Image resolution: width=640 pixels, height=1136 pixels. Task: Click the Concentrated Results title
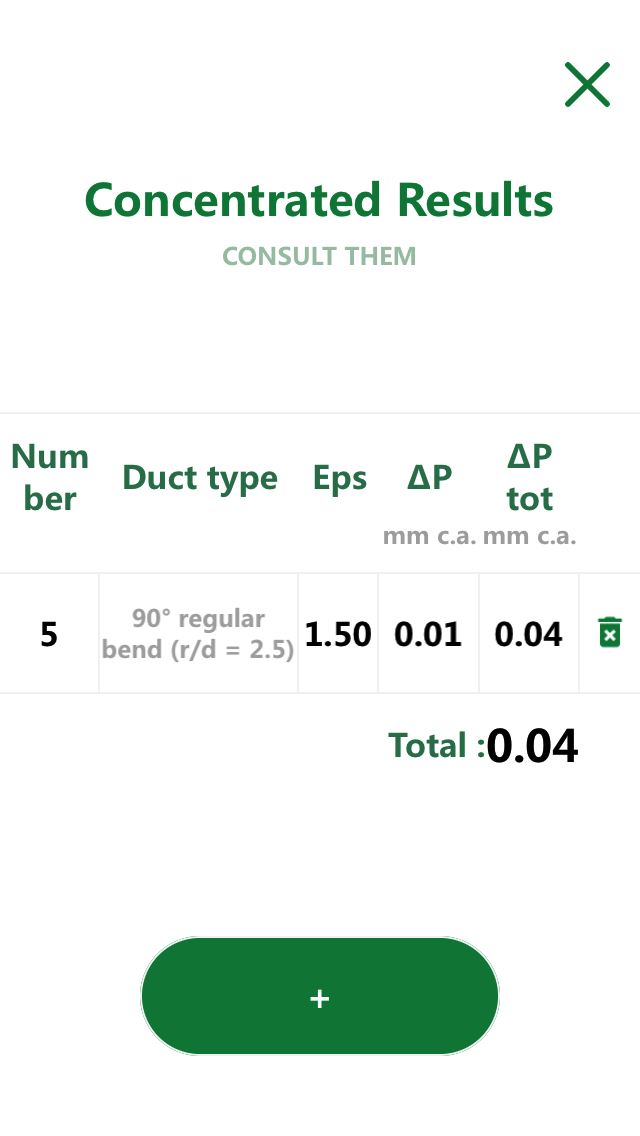(x=319, y=199)
